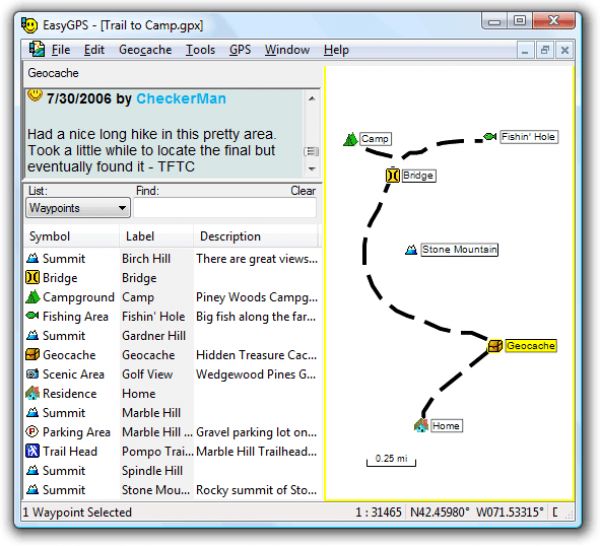This screenshot has height=546, width=600.
Task: Select the Geocache chest icon on map
Action: point(495,346)
